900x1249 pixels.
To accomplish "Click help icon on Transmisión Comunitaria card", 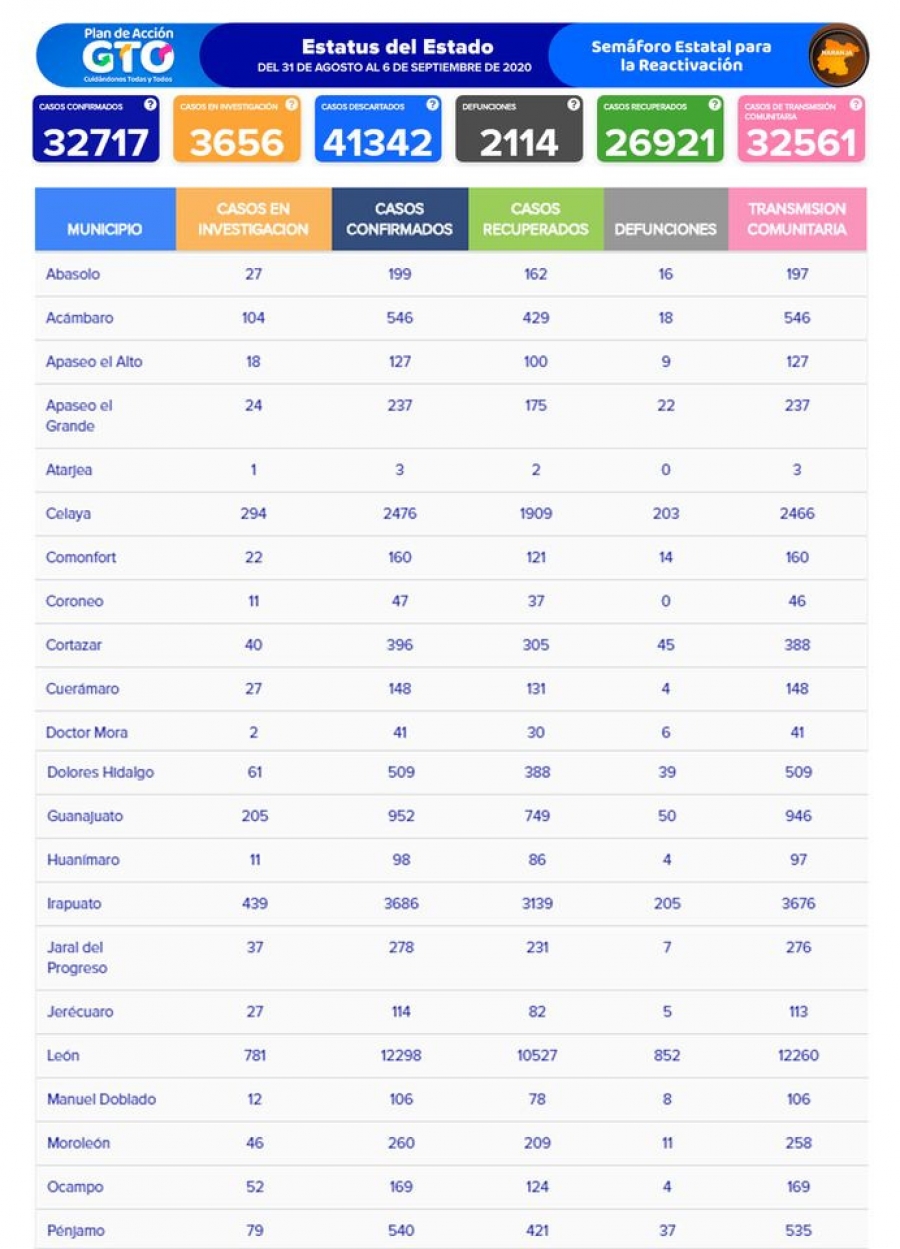I will pyautogui.click(x=855, y=104).
